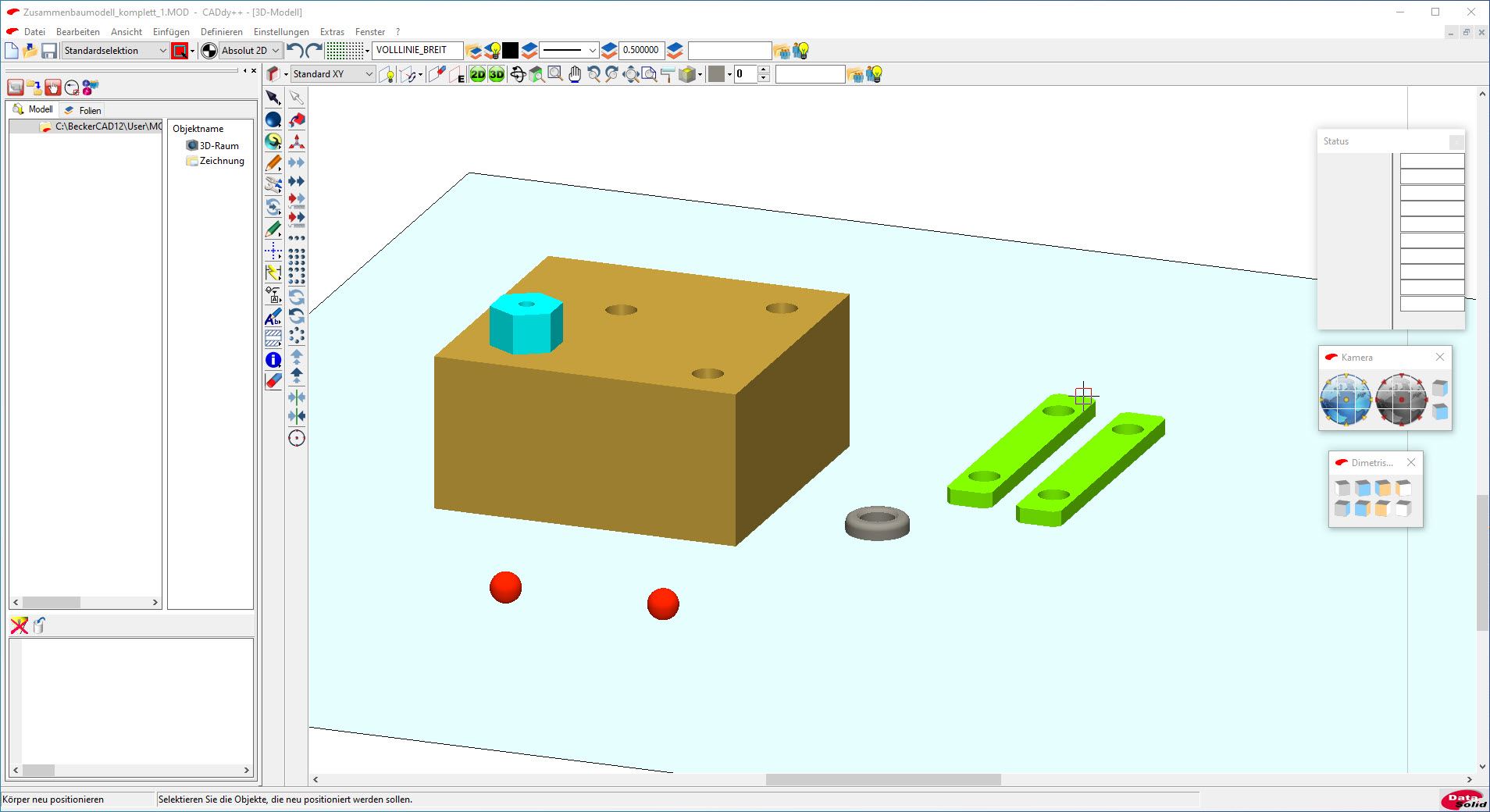Click the 0.500000 line width field

click(x=640, y=50)
